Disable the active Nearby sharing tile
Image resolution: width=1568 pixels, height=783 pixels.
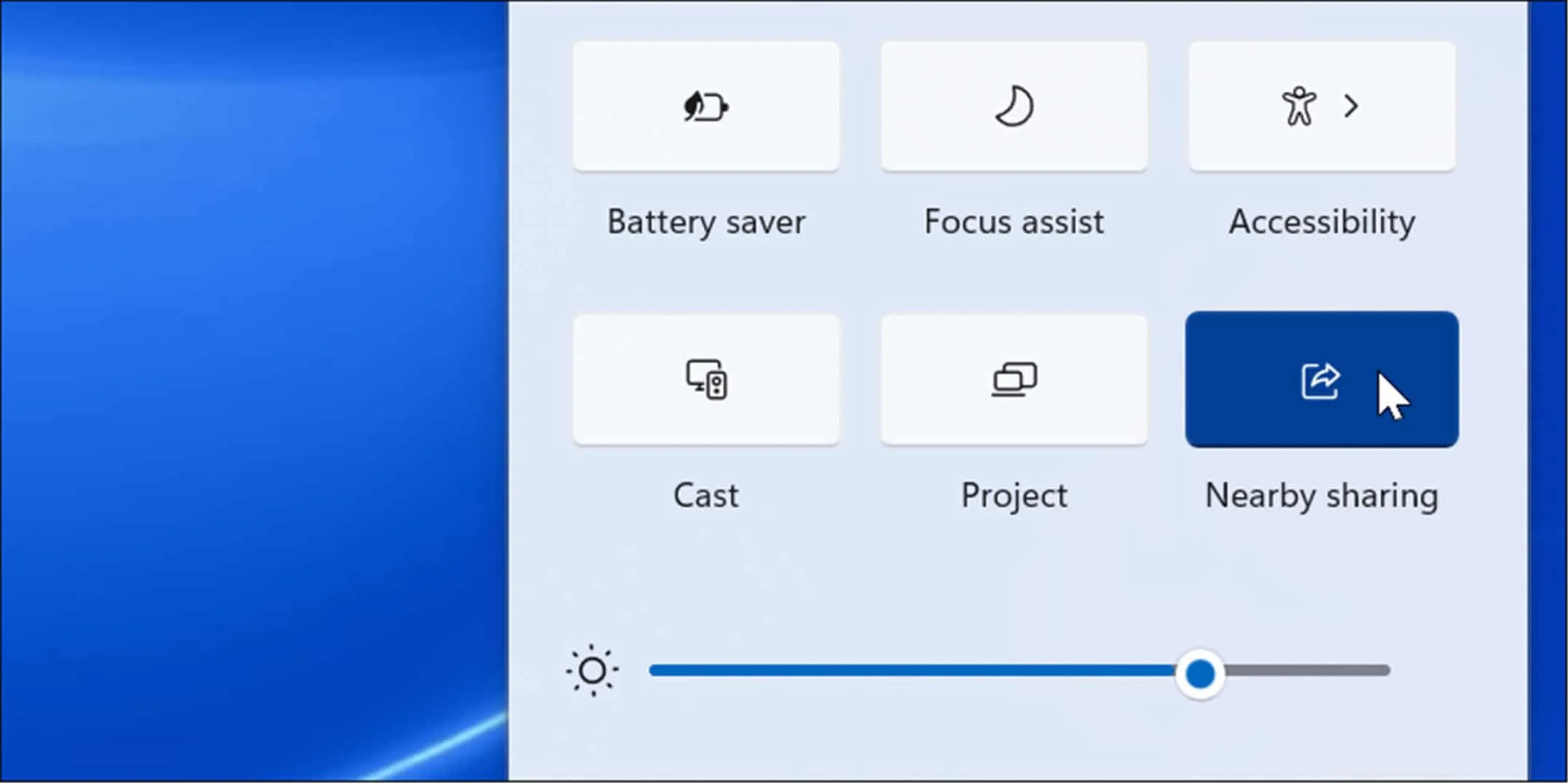click(1322, 379)
